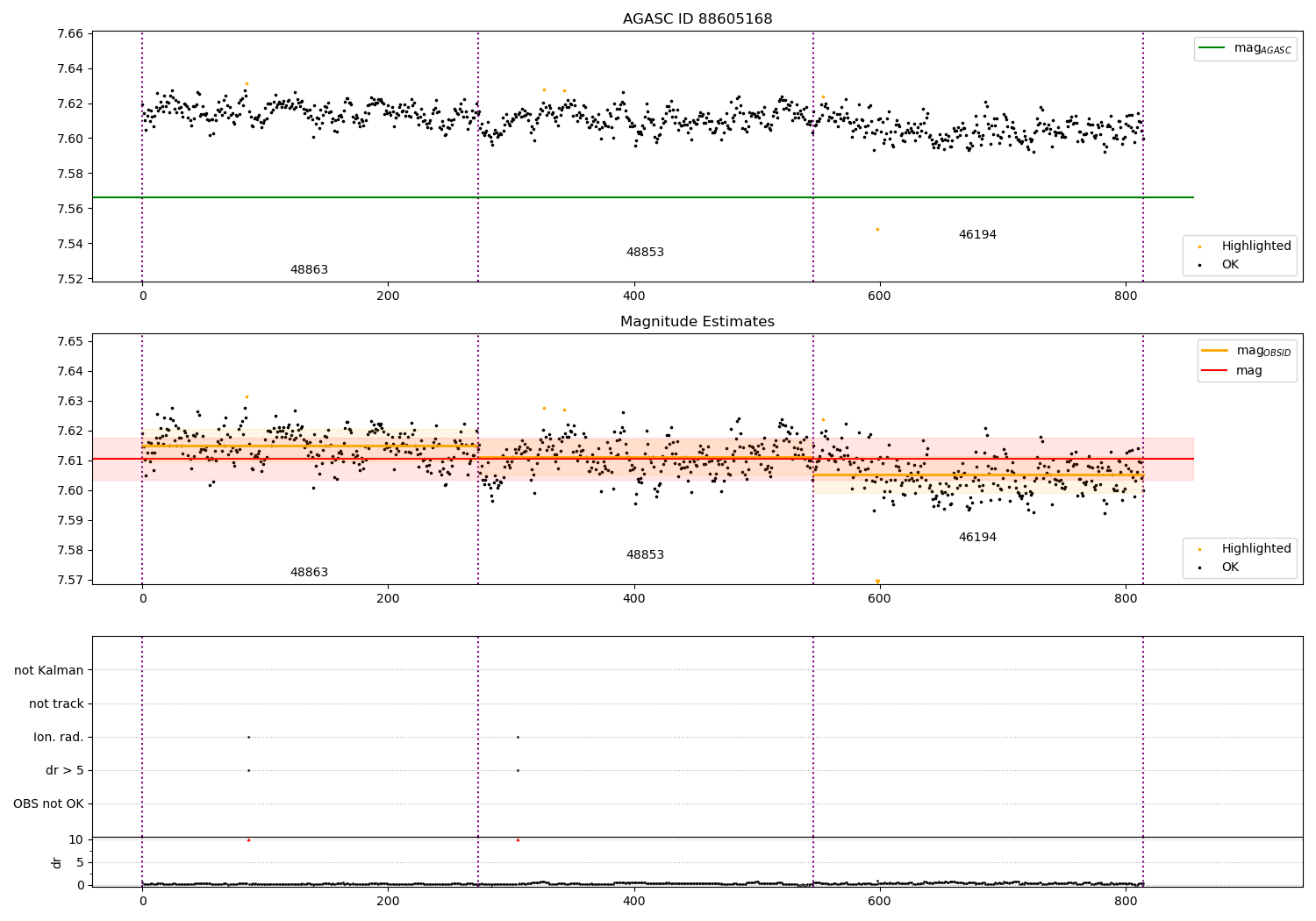Click the red "mag" legend entry
Screen dimensions: 1316x921
pyautogui.click(x=1232, y=371)
